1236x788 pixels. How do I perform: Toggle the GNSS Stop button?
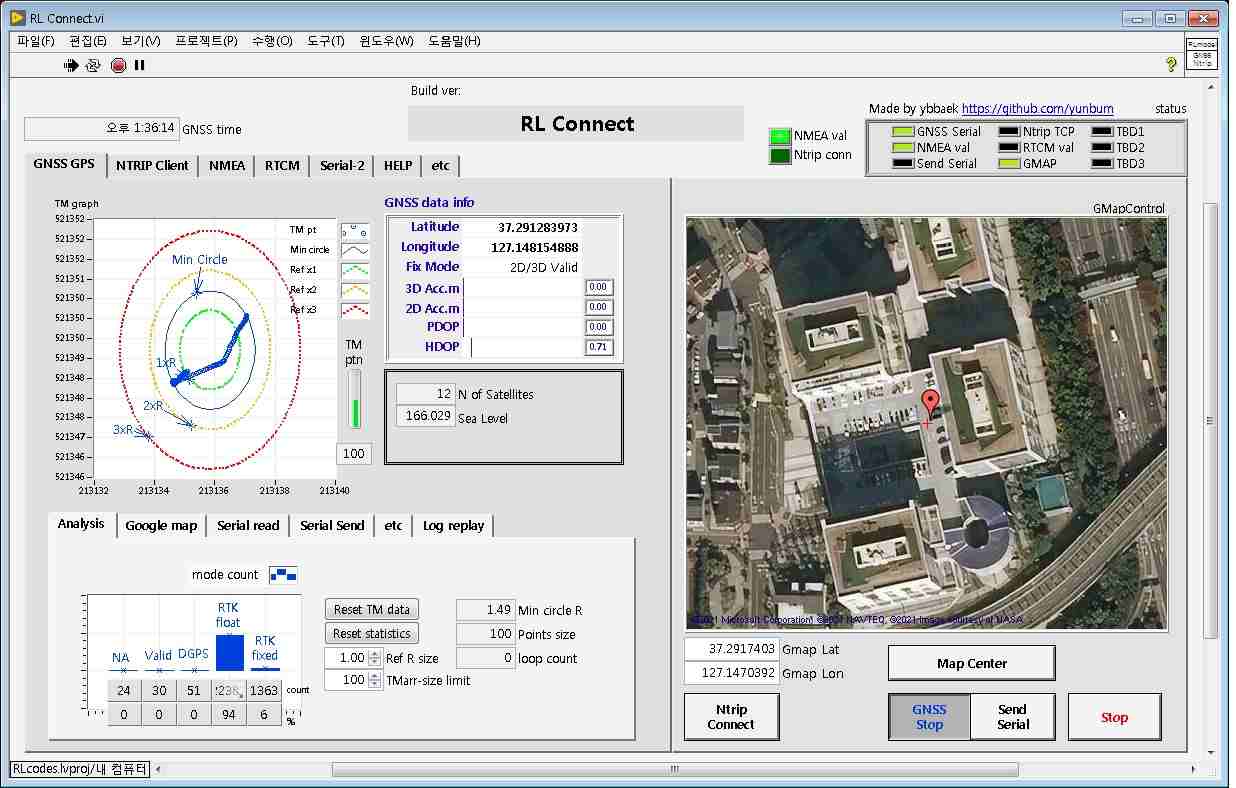tap(929, 717)
